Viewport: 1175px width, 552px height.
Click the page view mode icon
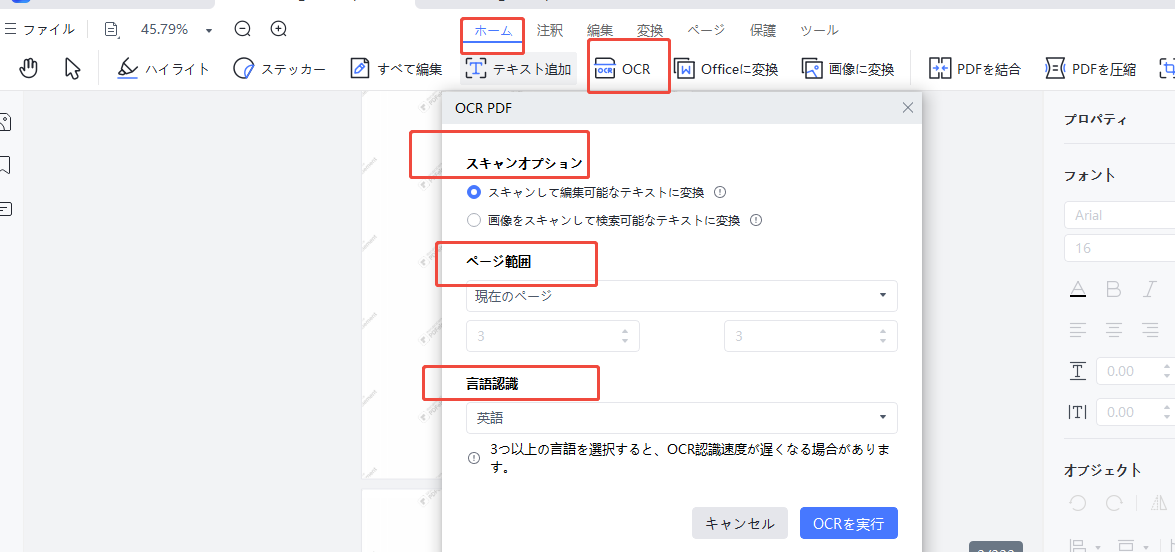112,30
